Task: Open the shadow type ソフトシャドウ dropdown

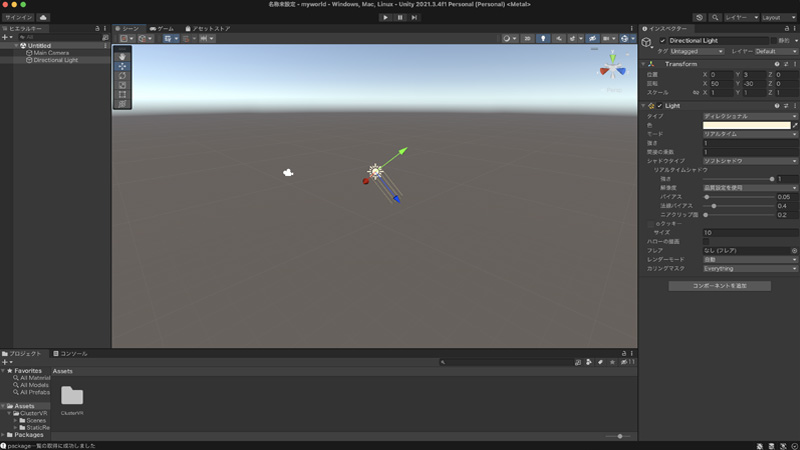Action: click(749, 161)
